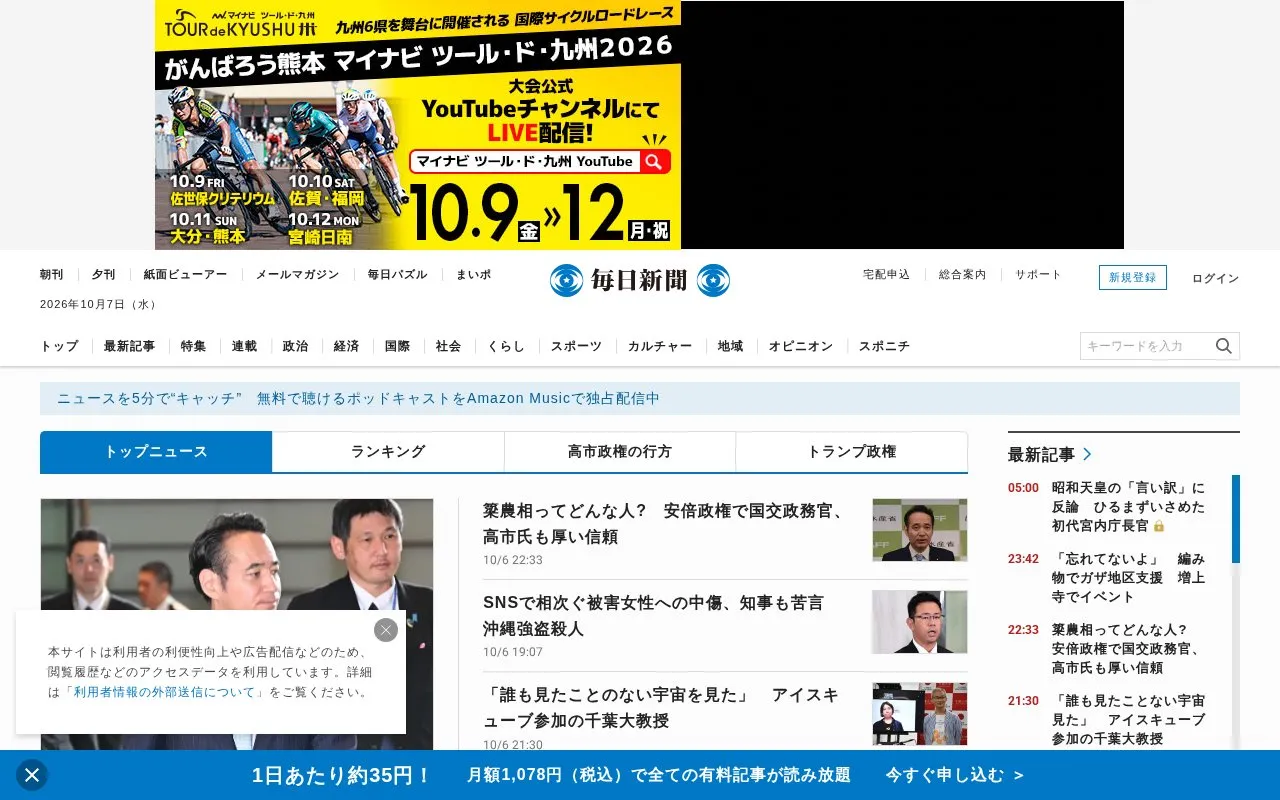Open the 総合案内 link

coord(963,274)
